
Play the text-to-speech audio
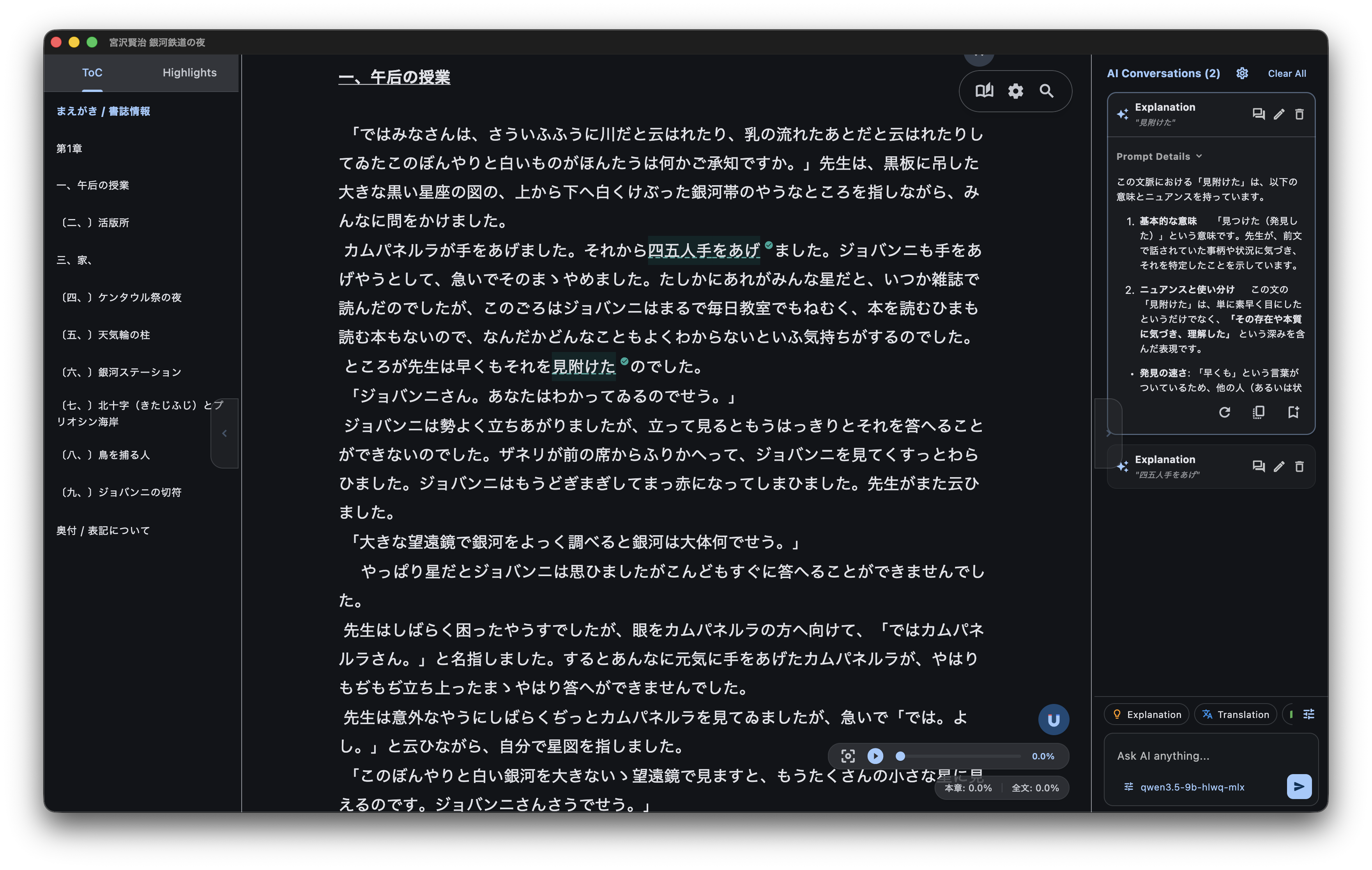(x=875, y=756)
